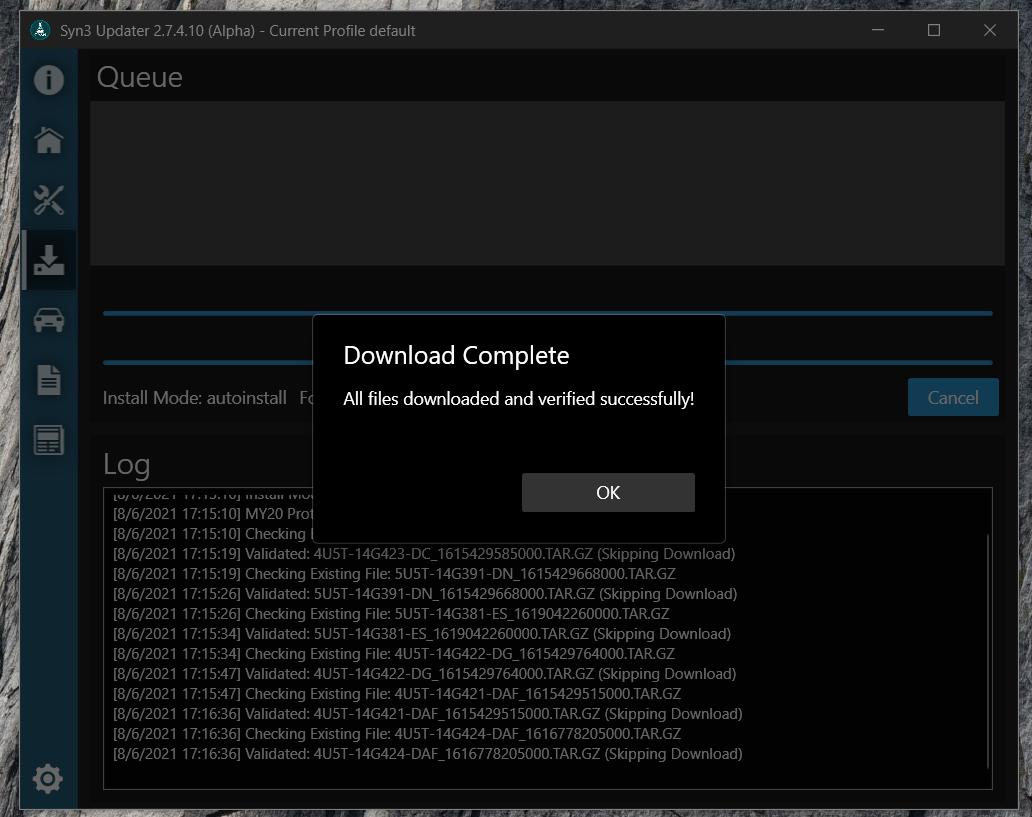Open the News sidebar section
Image resolution: width=1032 pixels, height=817 pixels.
click(x=48, y=438)
